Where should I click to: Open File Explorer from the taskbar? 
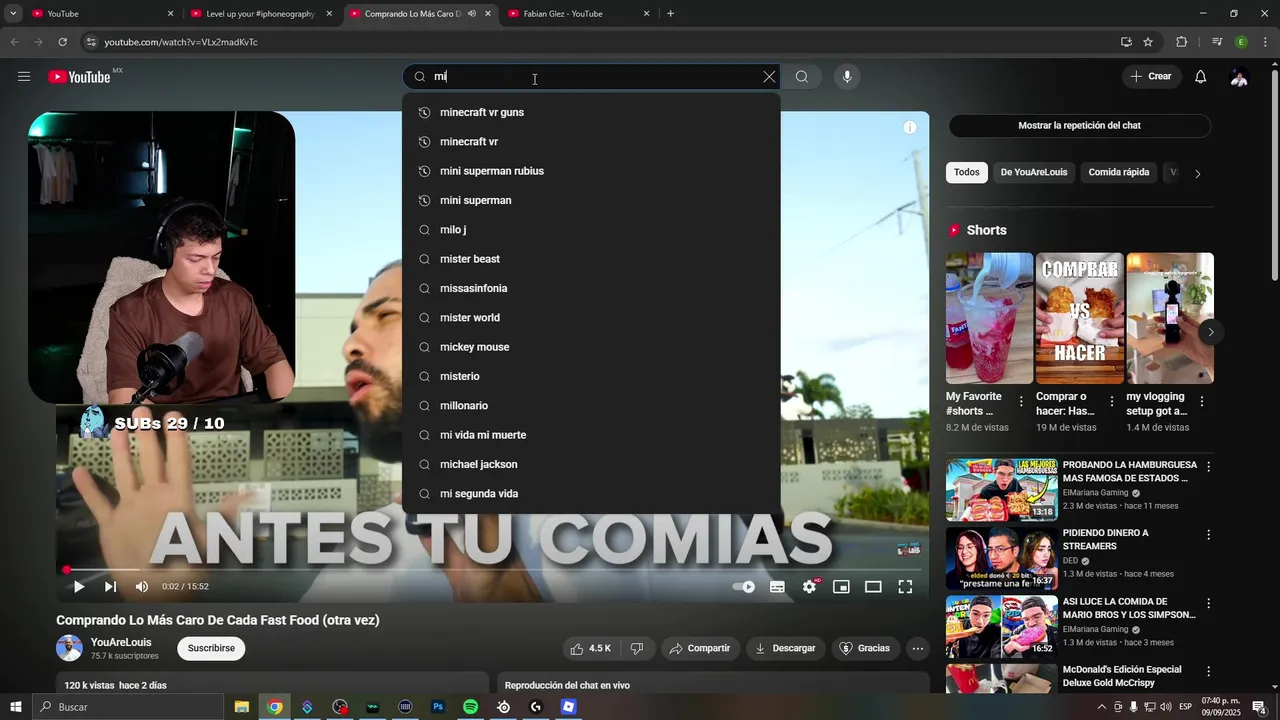[242, 707]
